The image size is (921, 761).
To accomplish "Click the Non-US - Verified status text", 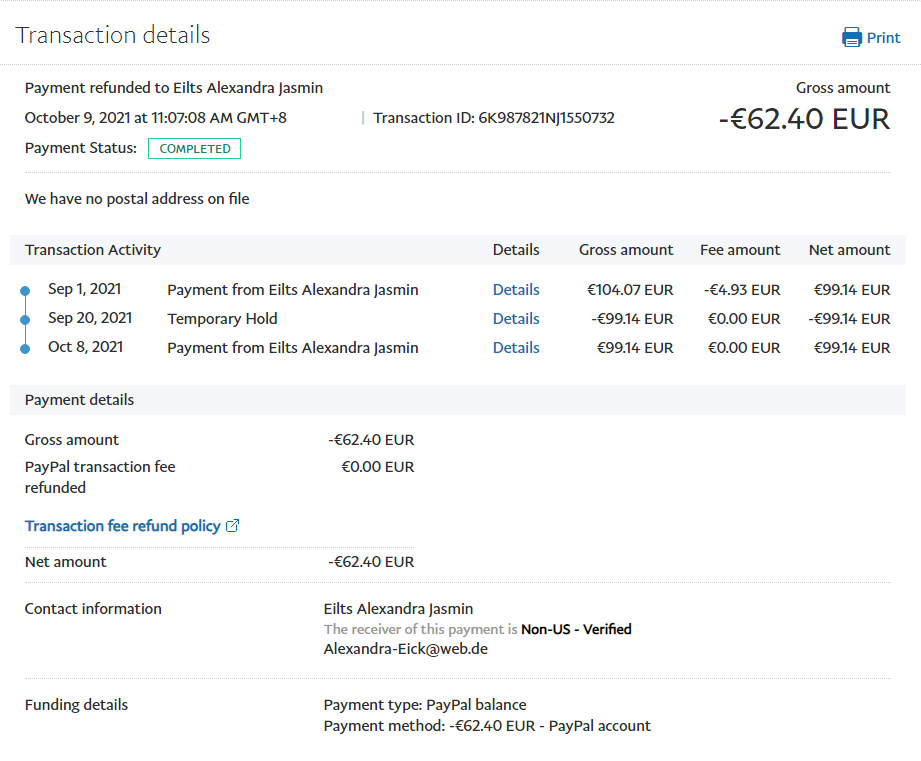I will (x=576, y=629).
